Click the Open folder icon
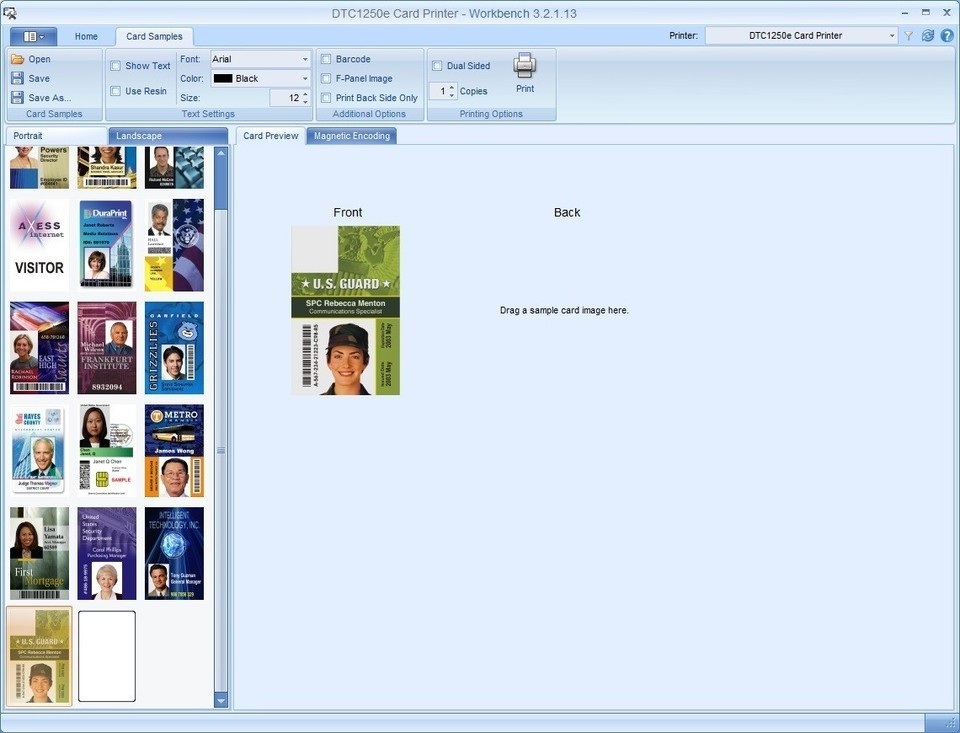 (18, 59)
